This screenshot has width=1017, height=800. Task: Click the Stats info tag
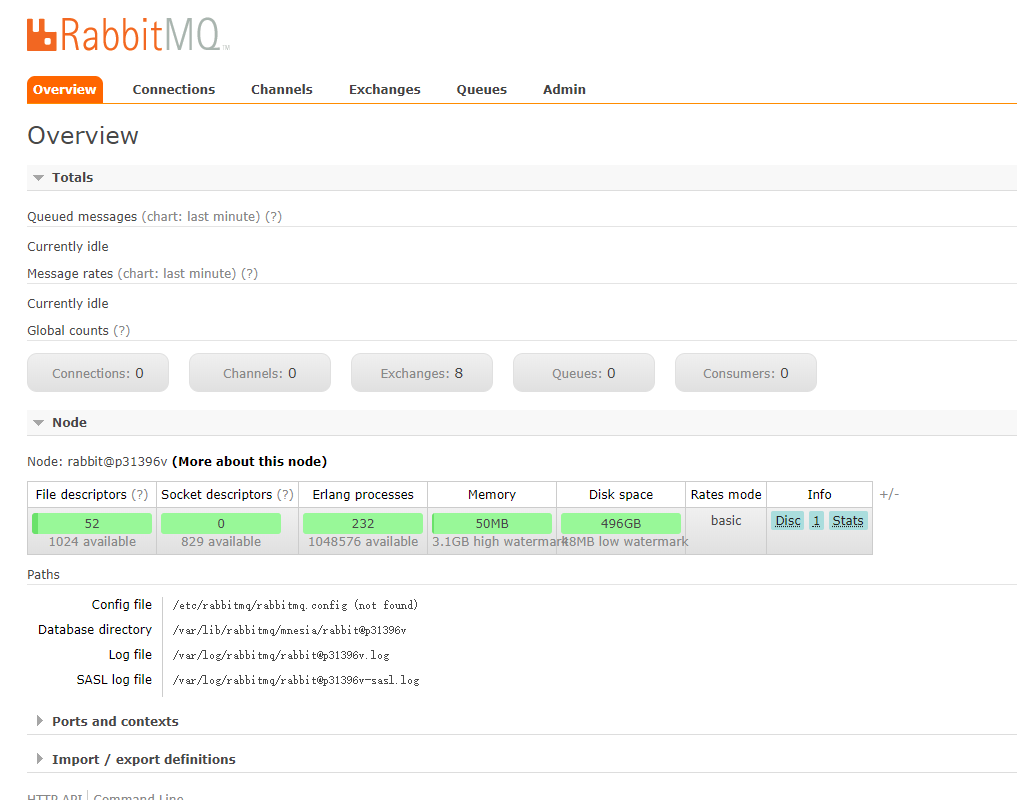tap(848, 520)
